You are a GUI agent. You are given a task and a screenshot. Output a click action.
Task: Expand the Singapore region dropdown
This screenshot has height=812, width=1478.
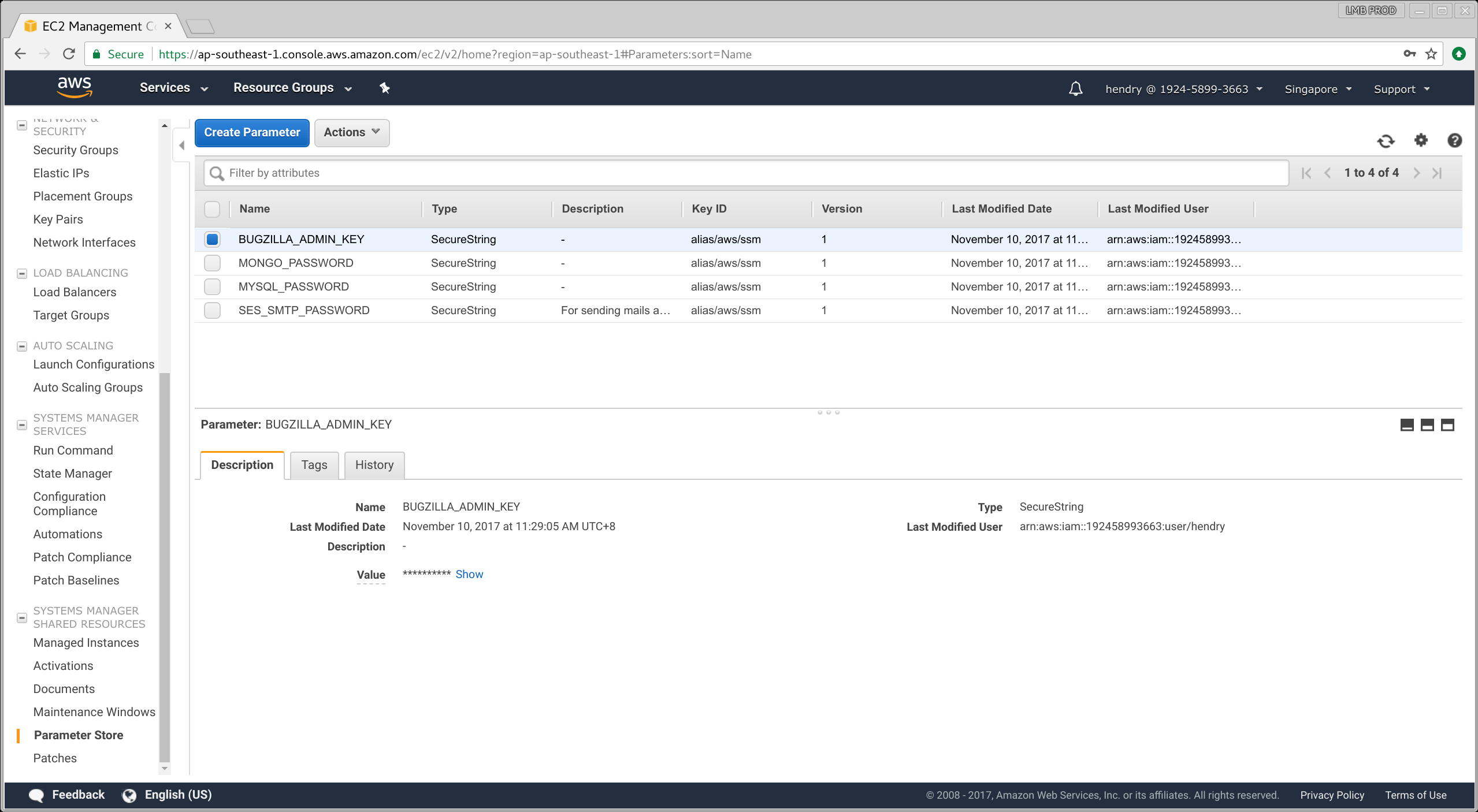tap(1317, 89)
